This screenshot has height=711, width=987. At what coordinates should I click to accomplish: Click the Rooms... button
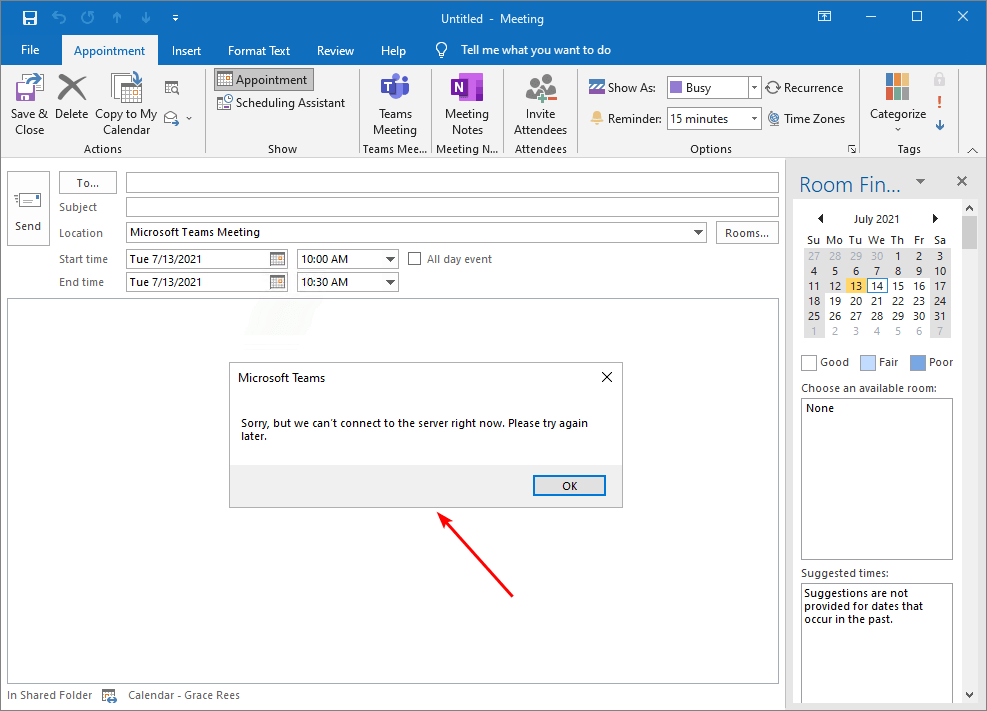pyautogui.click(x=747, y=233)
